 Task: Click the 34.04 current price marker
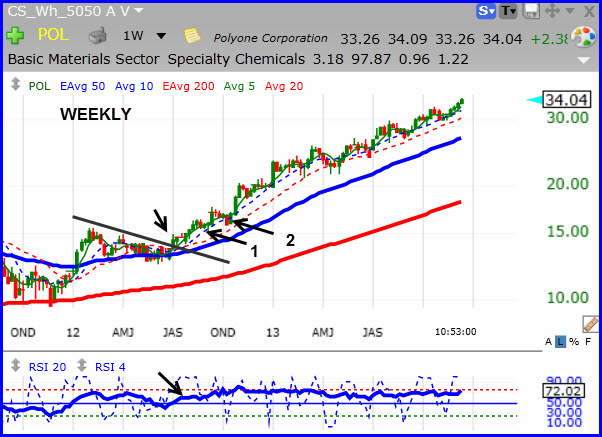tap(567, 100)
